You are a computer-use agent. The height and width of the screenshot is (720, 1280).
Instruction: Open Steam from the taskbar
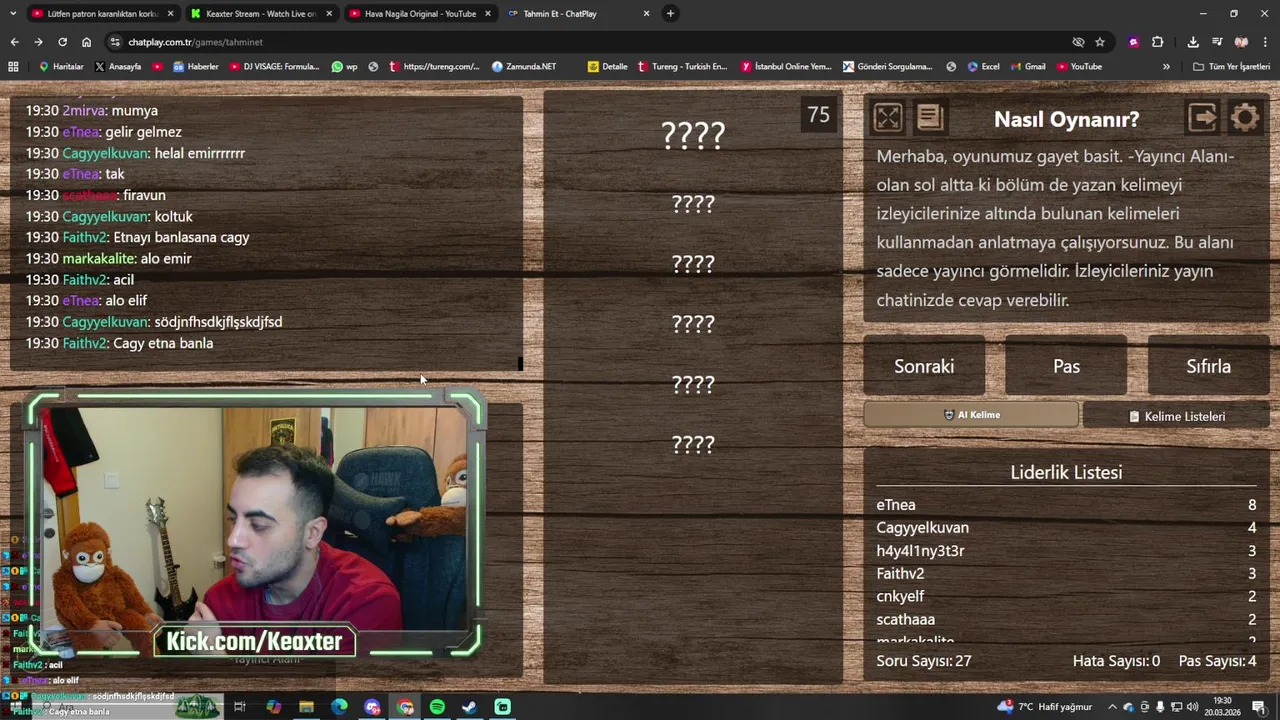click(x=469, y=707)
